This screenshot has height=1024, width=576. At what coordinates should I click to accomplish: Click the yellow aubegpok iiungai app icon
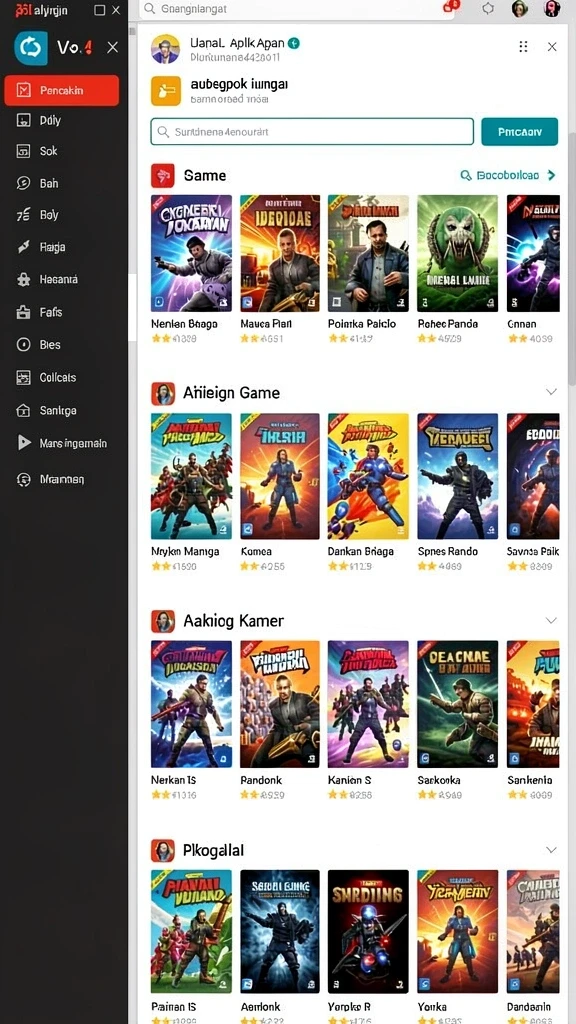(166, 91)
